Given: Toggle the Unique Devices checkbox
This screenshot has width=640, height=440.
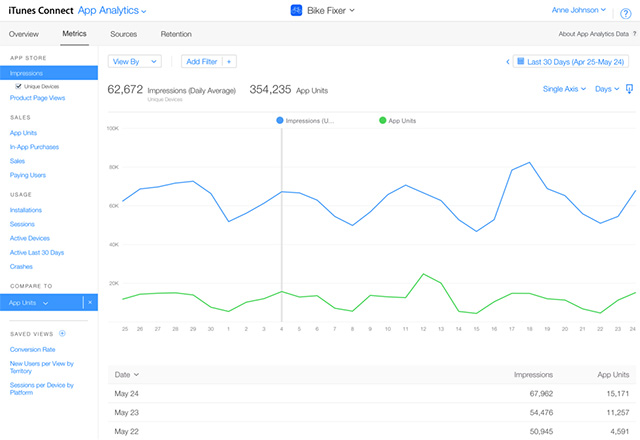Looking at the screenshot, I should [18, 86].
